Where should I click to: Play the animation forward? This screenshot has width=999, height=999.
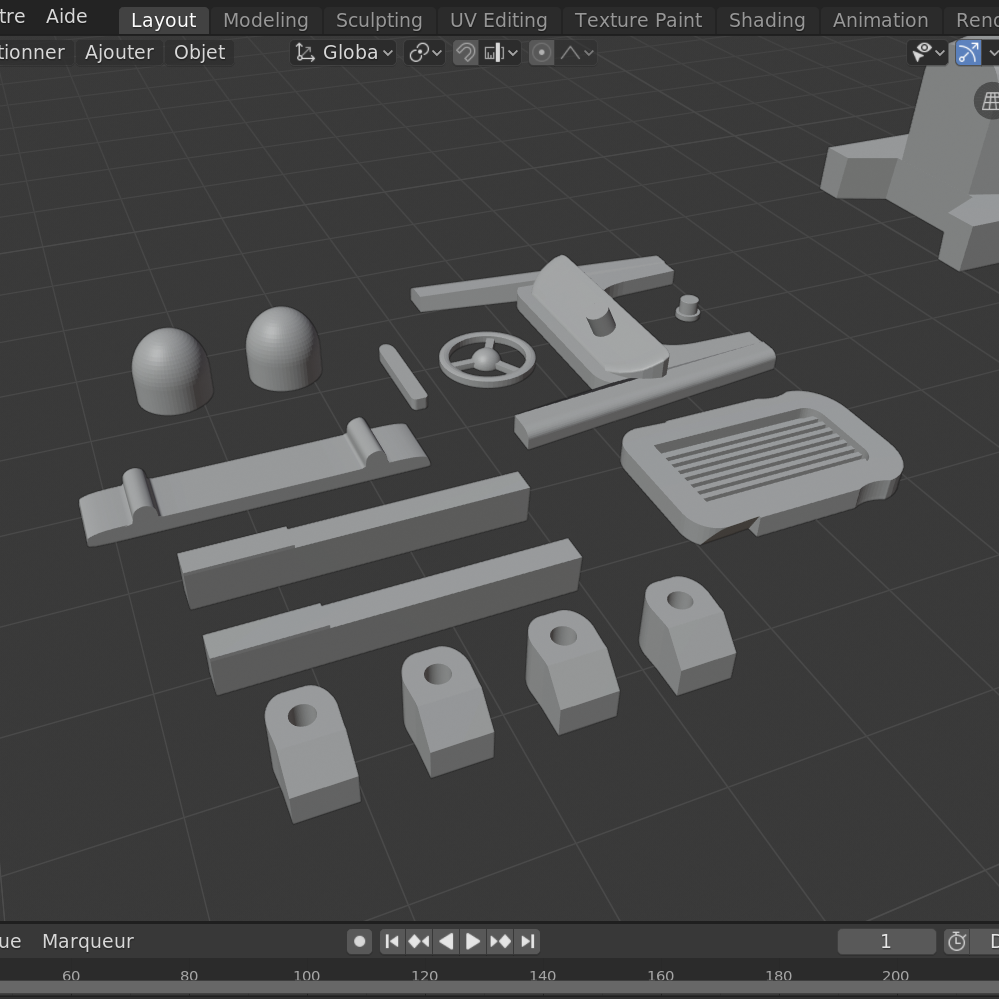pyautogui.click(x=473, y=942)
